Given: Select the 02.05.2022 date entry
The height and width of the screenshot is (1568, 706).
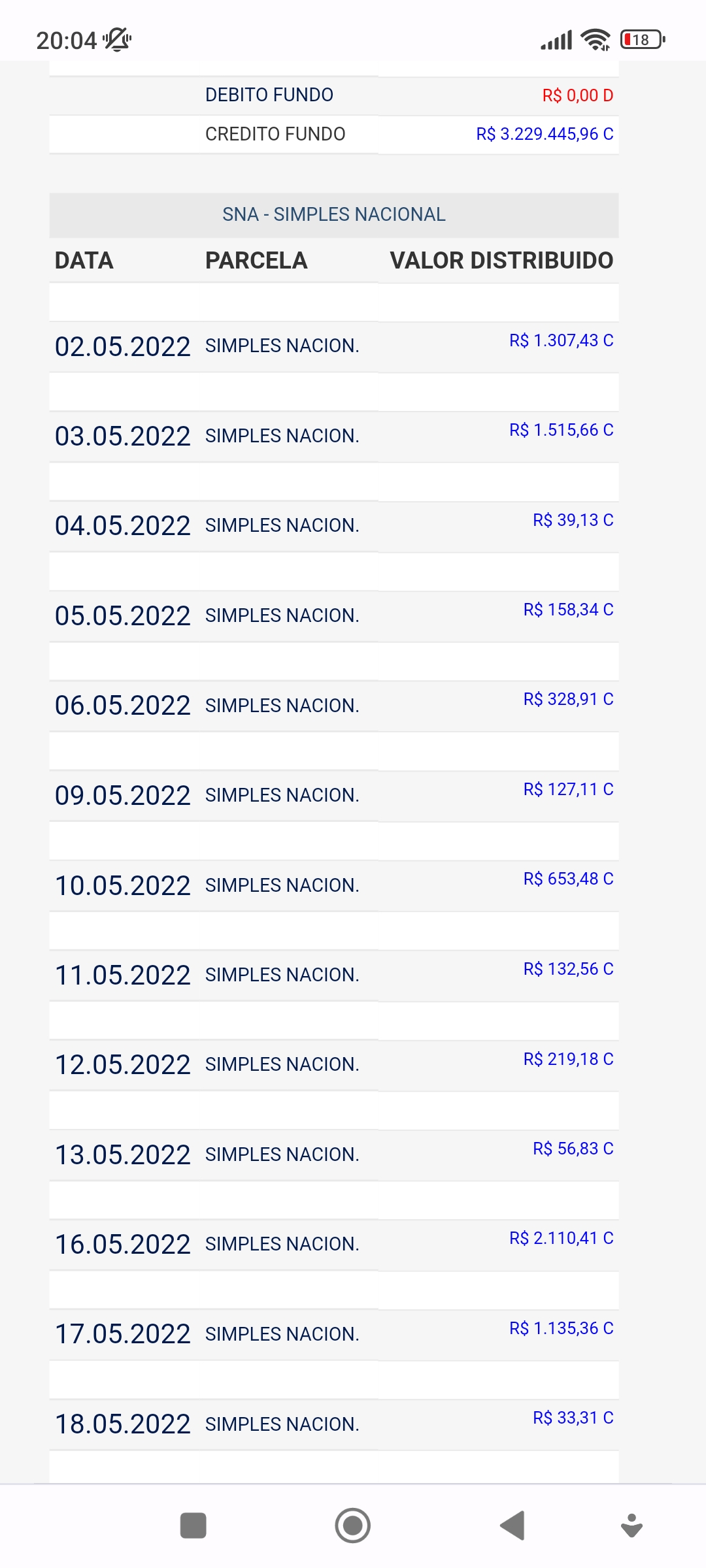Looking at the screenshot, I should pyautogui.click(x=123, y=346).
